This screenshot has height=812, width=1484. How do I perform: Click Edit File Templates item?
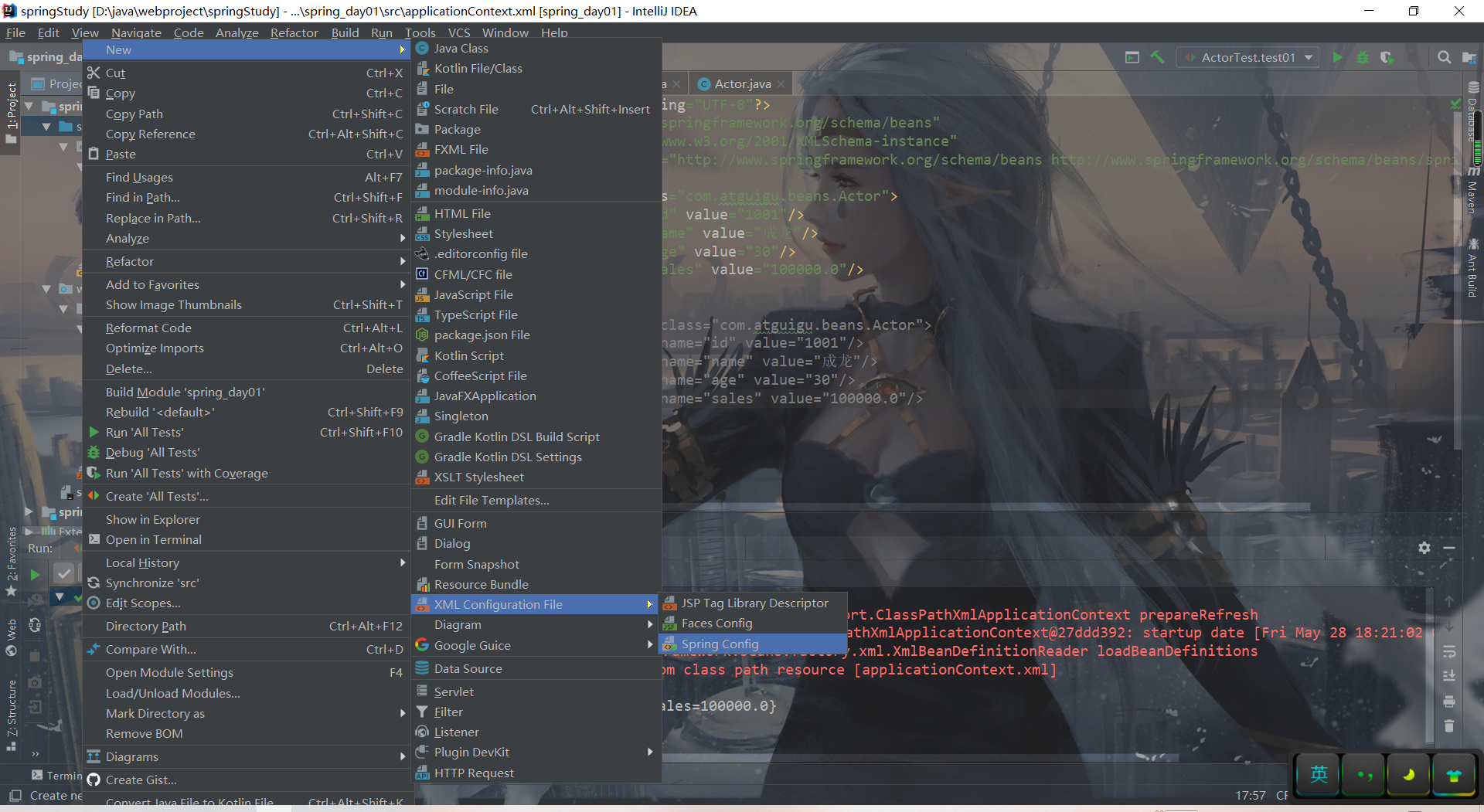click(x=536, y=500)
